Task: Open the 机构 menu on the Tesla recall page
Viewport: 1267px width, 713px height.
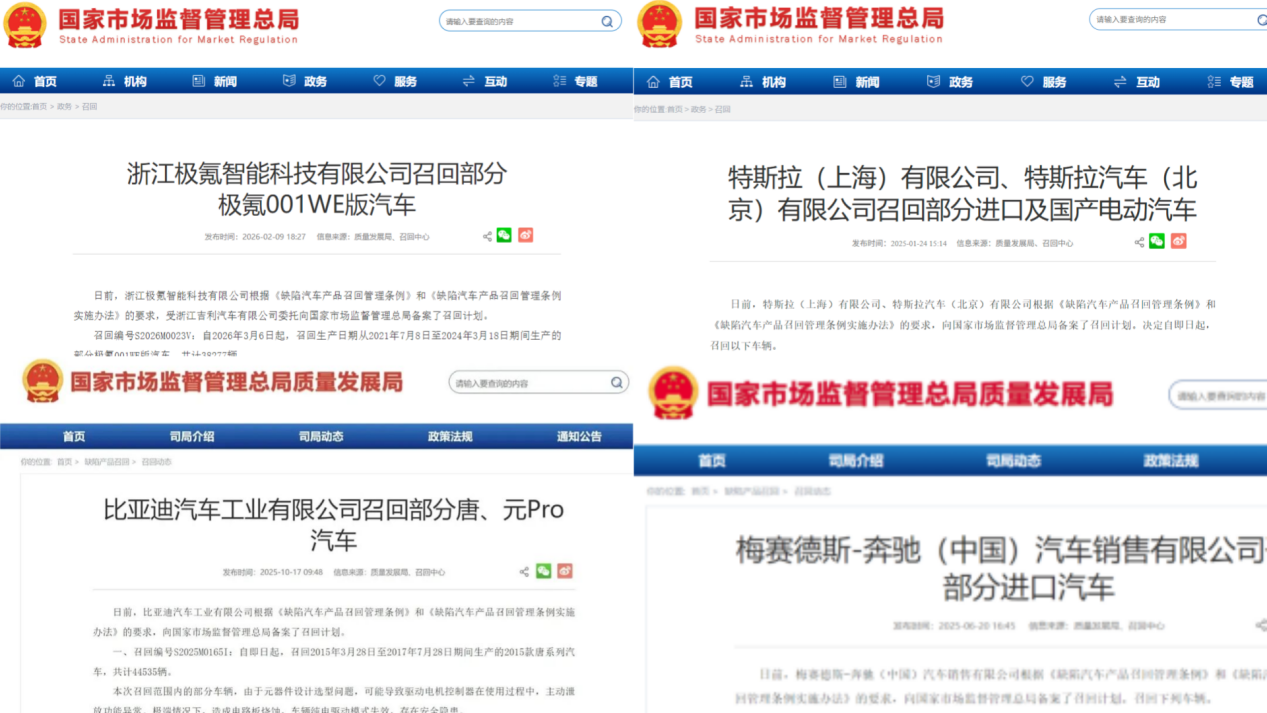Action: pos(763,82)
